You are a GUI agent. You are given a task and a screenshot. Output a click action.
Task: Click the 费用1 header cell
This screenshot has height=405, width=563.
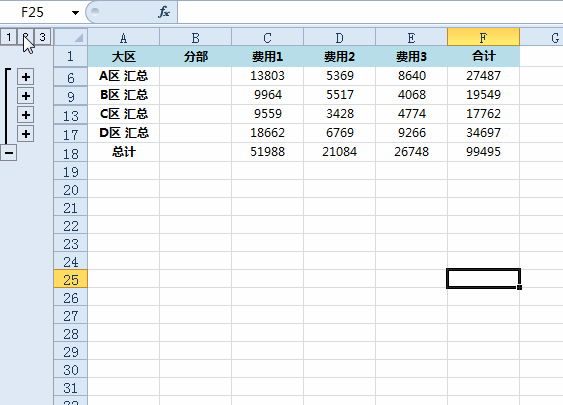pyautogui.click(x=267, y=56)
